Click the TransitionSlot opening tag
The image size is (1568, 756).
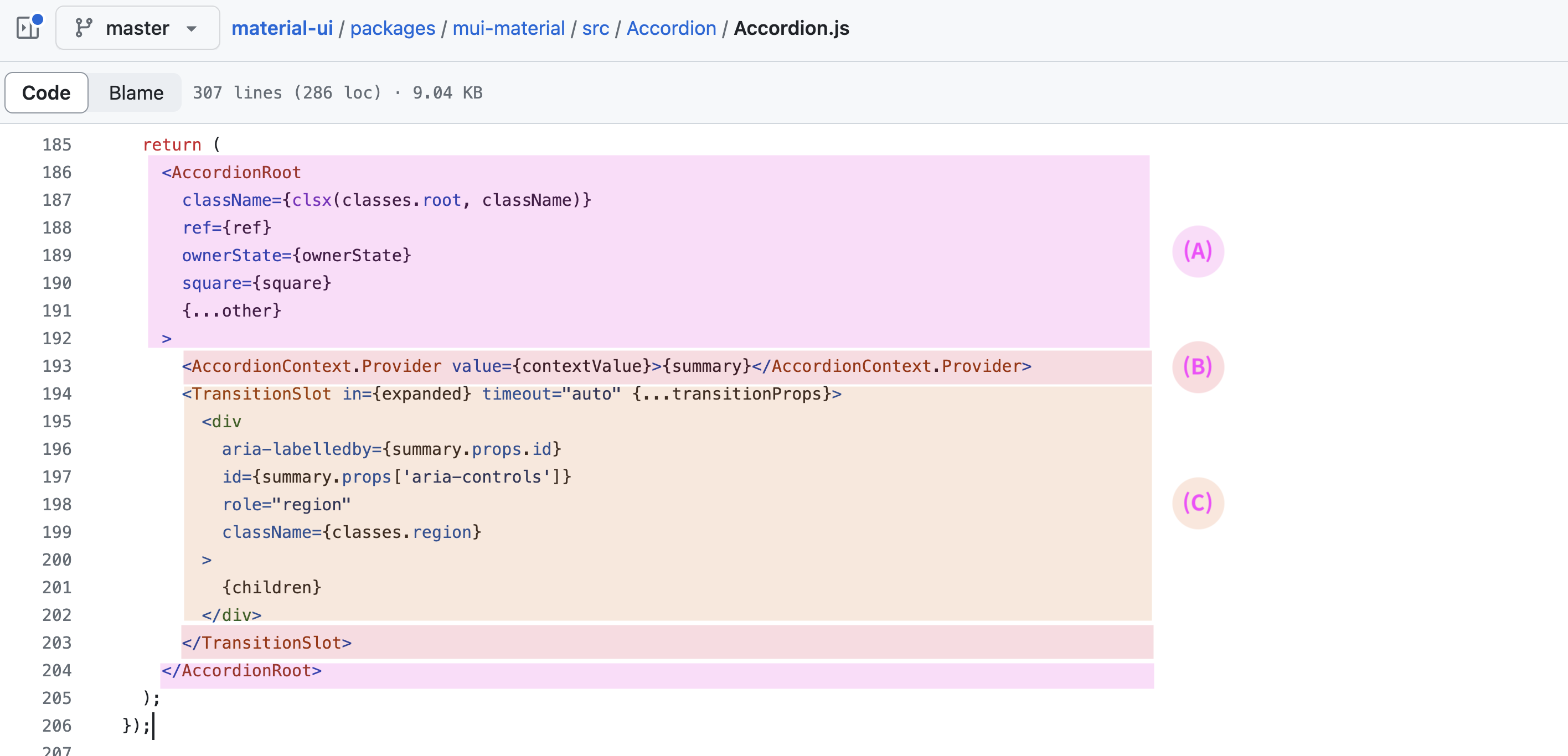click(511, 394)
